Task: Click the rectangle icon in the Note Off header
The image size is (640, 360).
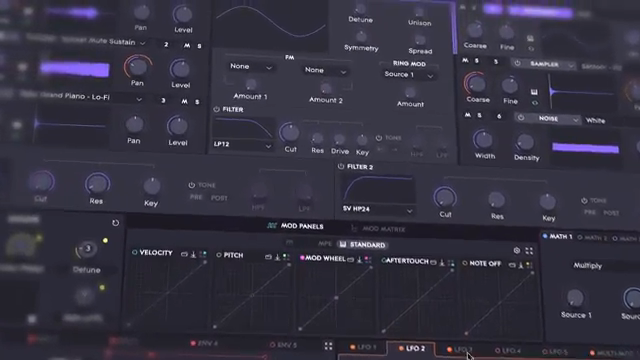Action: tap(512, 265)
